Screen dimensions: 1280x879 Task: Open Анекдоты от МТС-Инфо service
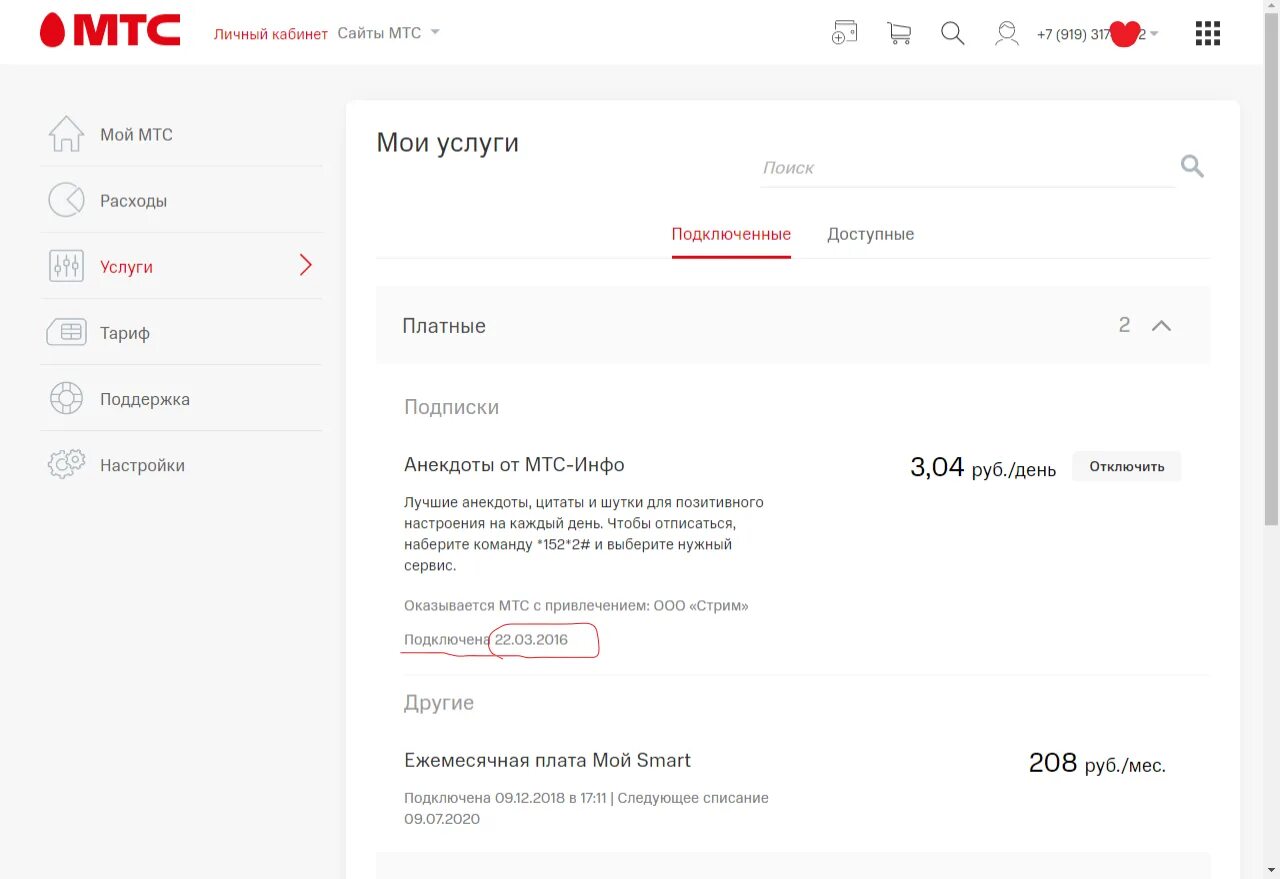(514, 465)
